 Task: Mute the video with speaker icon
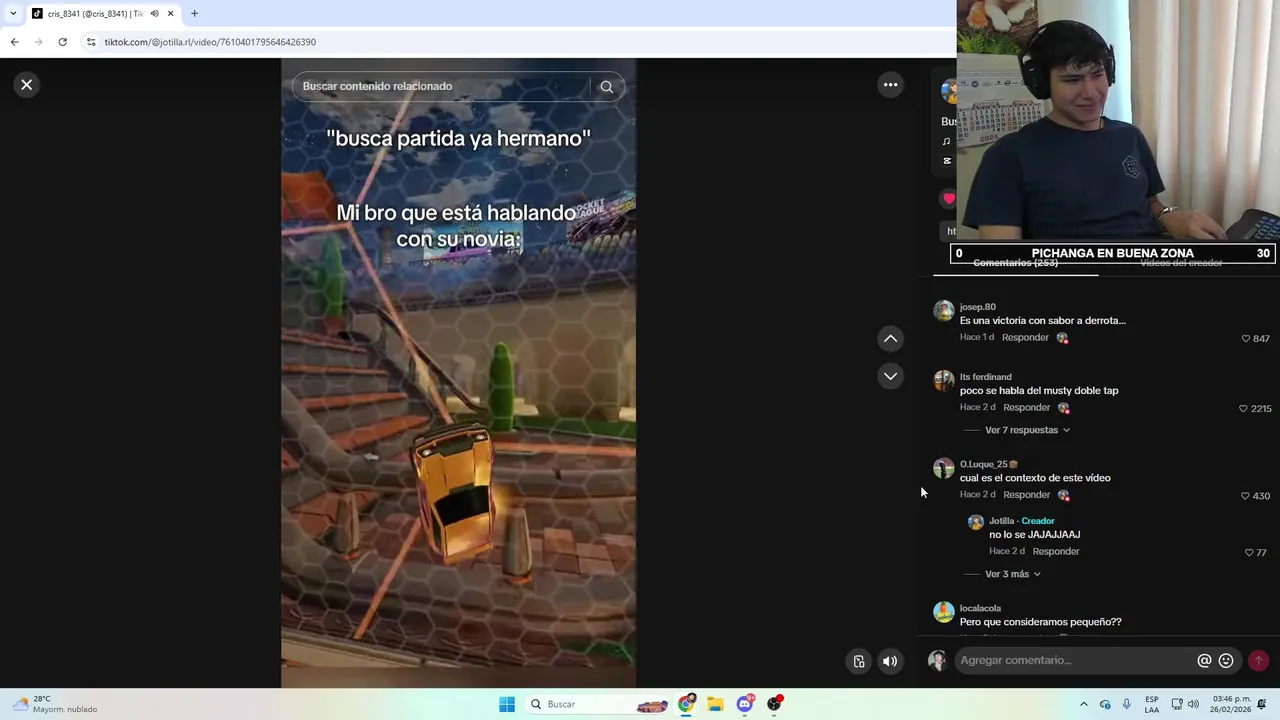coord(890,661)
